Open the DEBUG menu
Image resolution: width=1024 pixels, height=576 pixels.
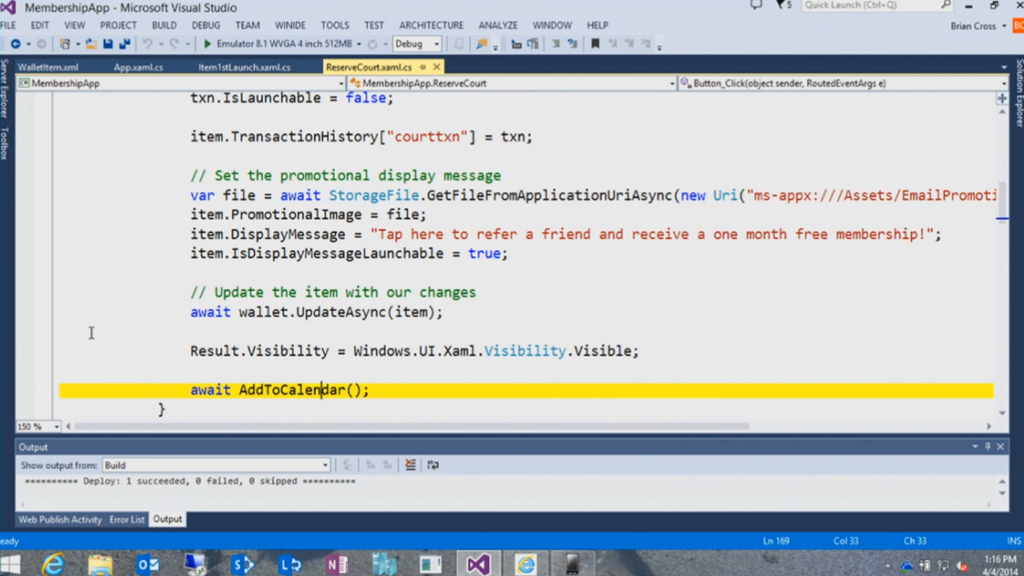click(206, 25)
